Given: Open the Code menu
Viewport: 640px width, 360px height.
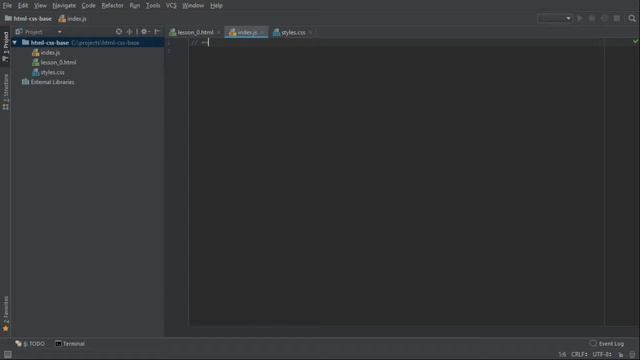Looking at the screenshot, I should (x=88, y=6).
